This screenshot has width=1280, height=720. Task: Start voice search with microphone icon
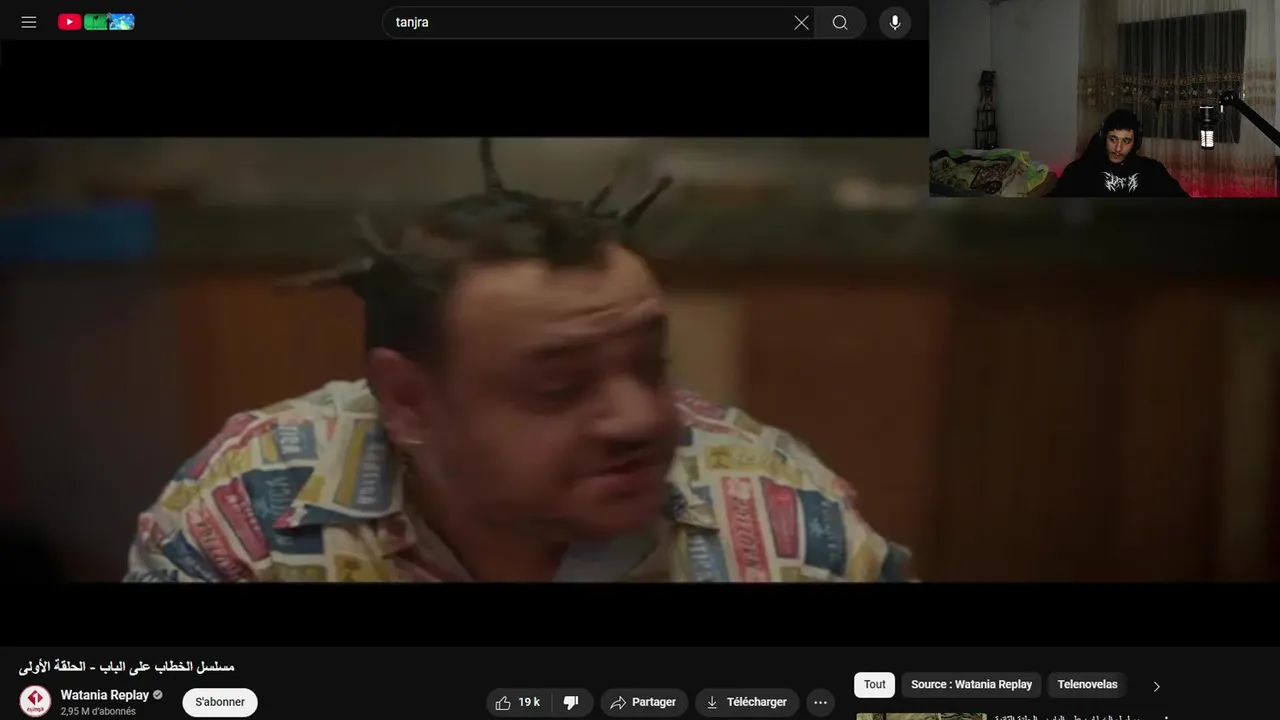(895, 22)
